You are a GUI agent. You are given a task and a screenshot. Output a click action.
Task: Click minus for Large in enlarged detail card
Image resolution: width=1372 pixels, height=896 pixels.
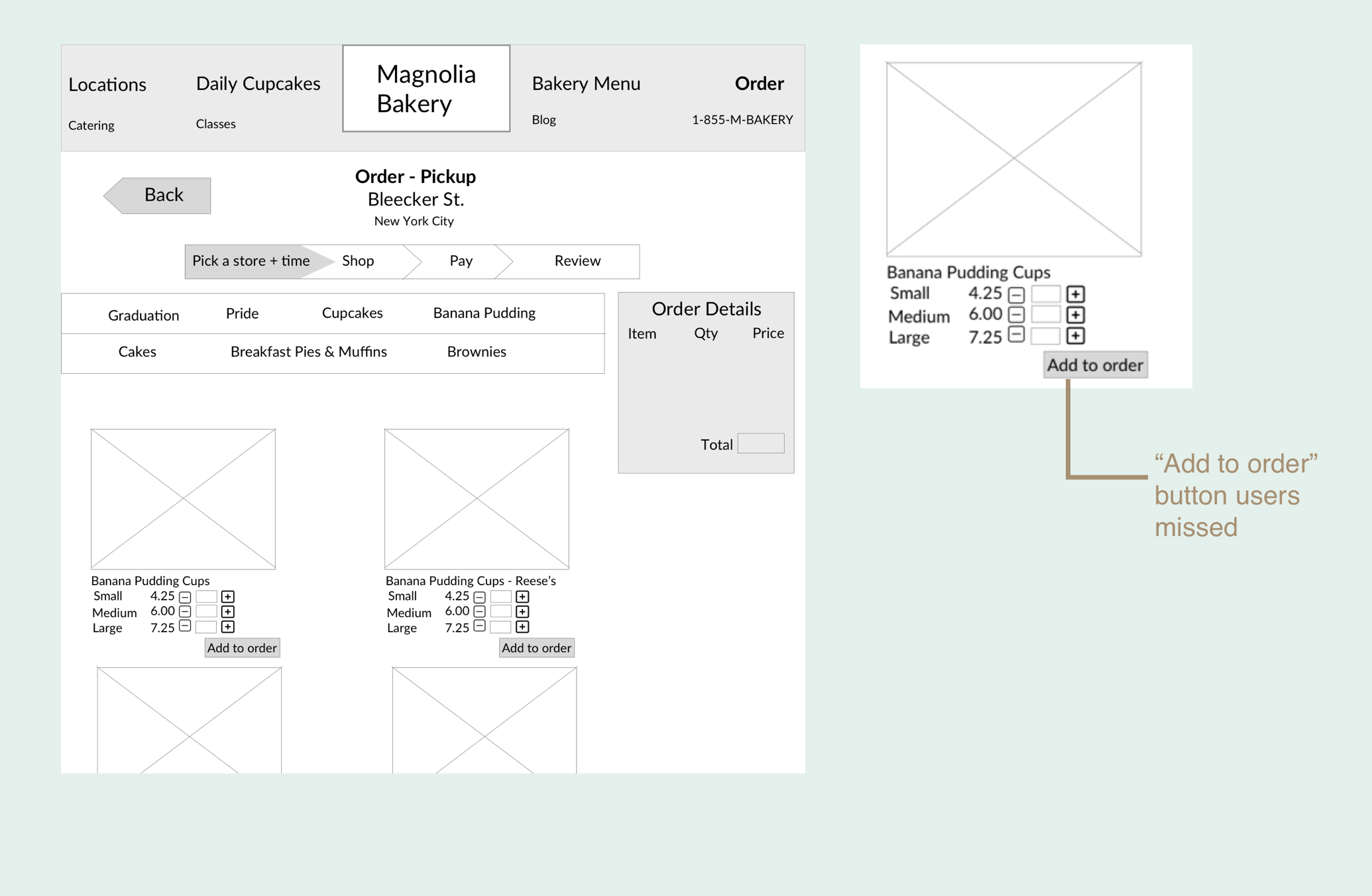(1017, 334)
